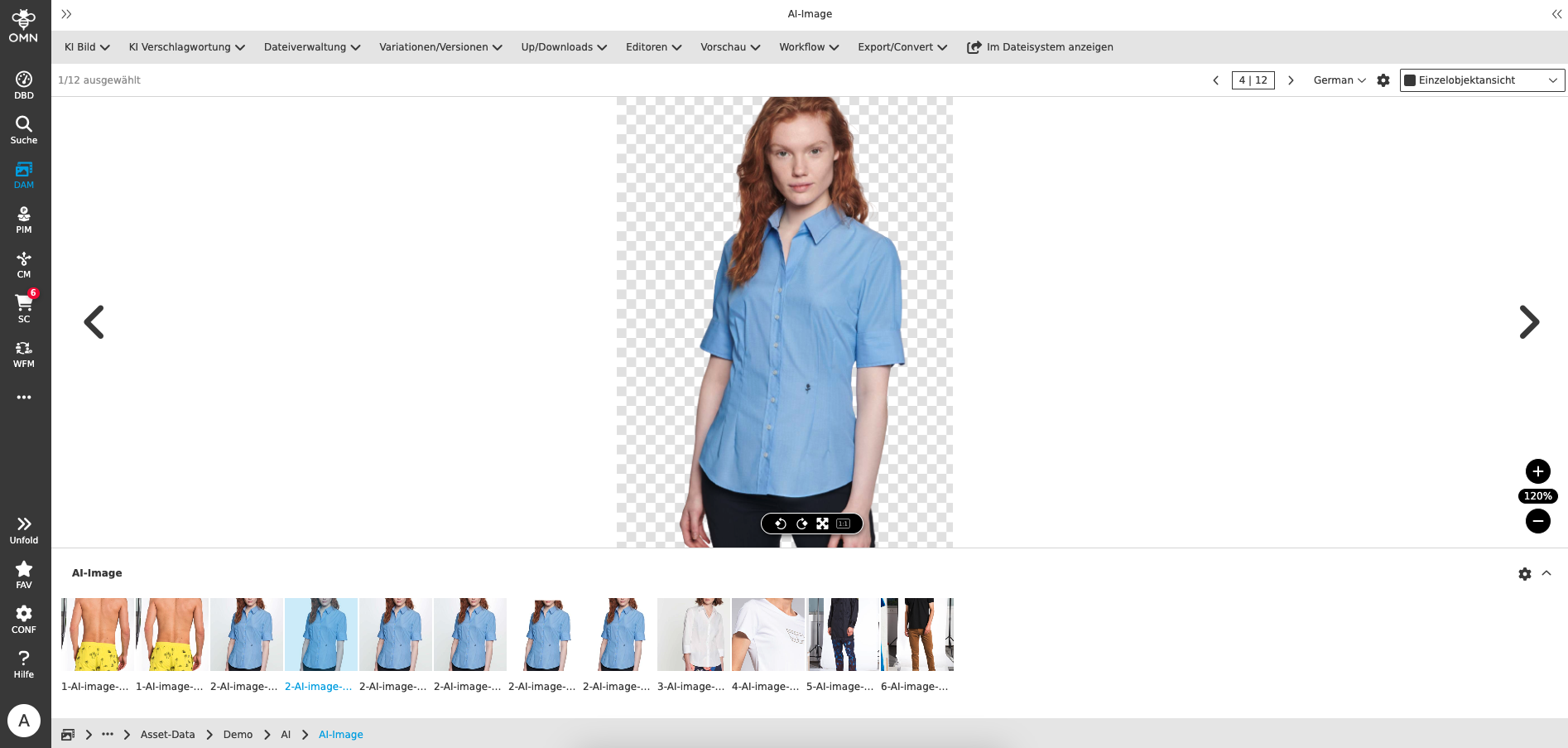
Task: Zoom in using the plus control at 120%
Action: (x=1537, y=471)
